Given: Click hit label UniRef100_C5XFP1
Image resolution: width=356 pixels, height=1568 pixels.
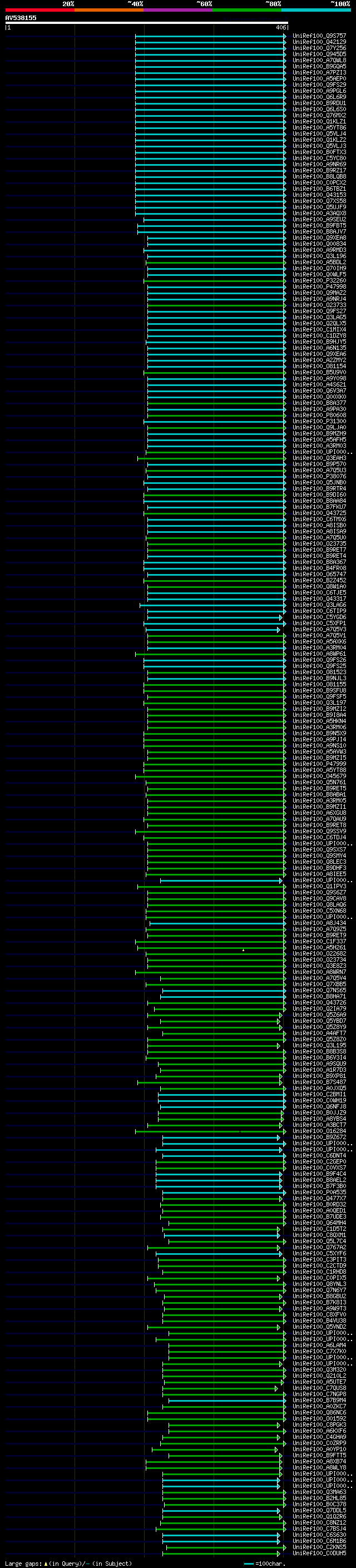Looking at the screenshot, I should [319, 623].
